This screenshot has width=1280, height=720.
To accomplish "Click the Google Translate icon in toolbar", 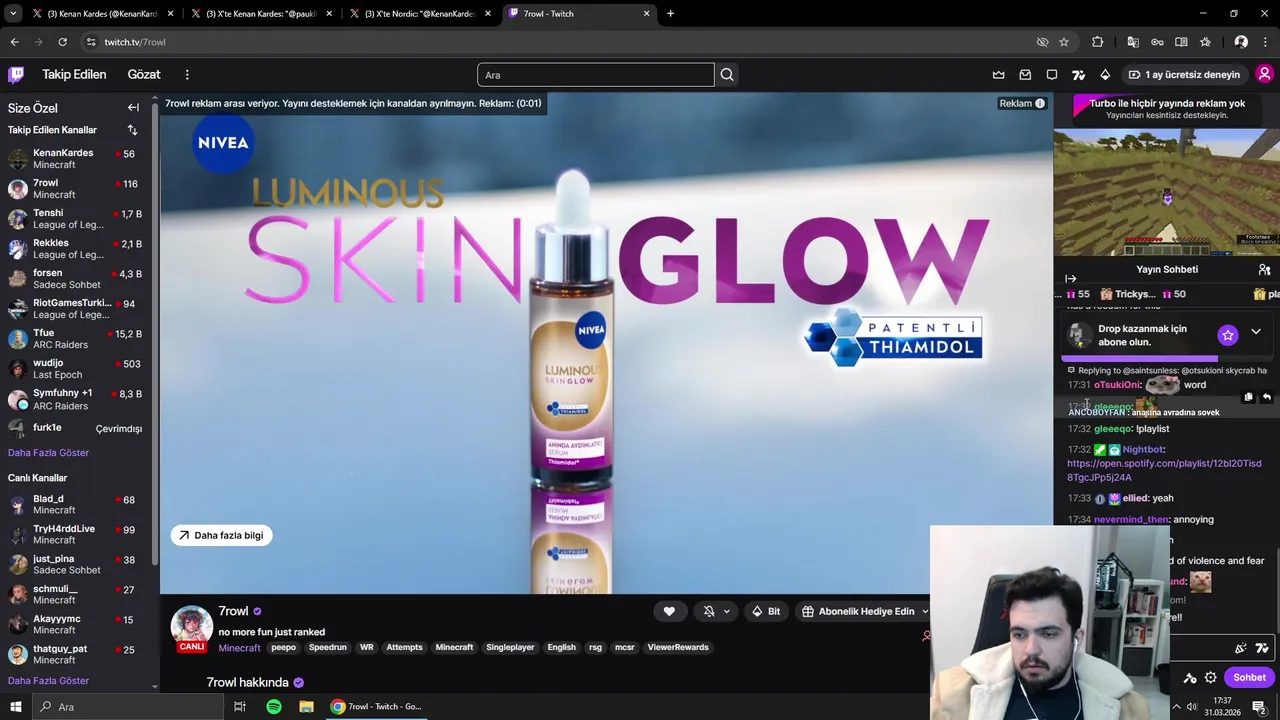I will [x=1133, y=42].
